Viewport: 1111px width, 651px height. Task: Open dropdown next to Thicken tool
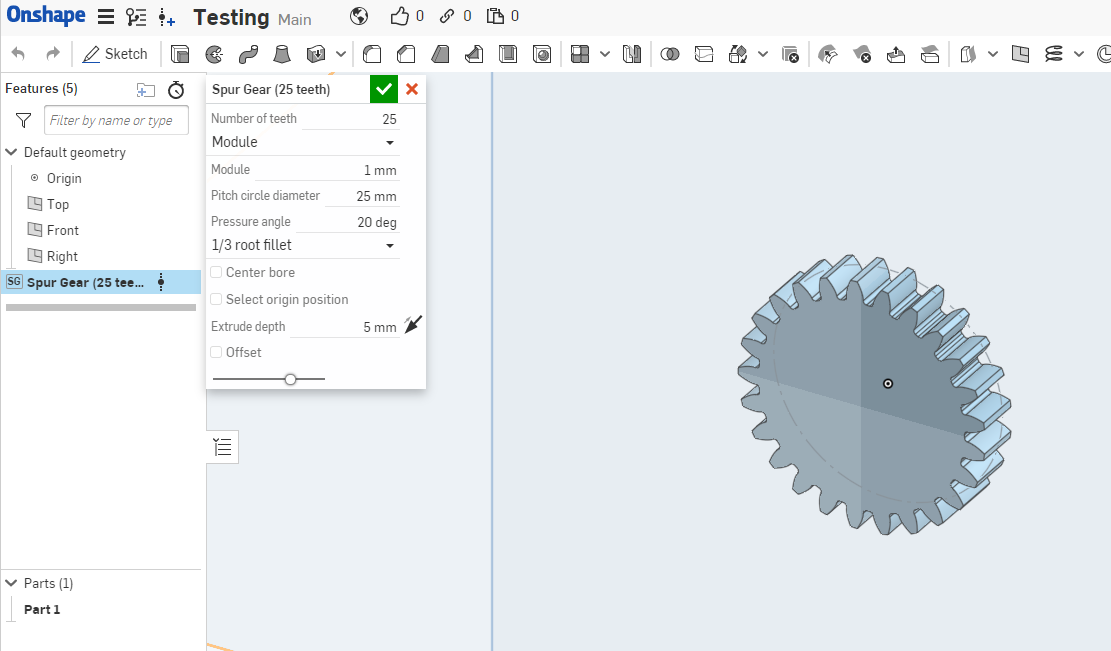(x=341, y=54)
